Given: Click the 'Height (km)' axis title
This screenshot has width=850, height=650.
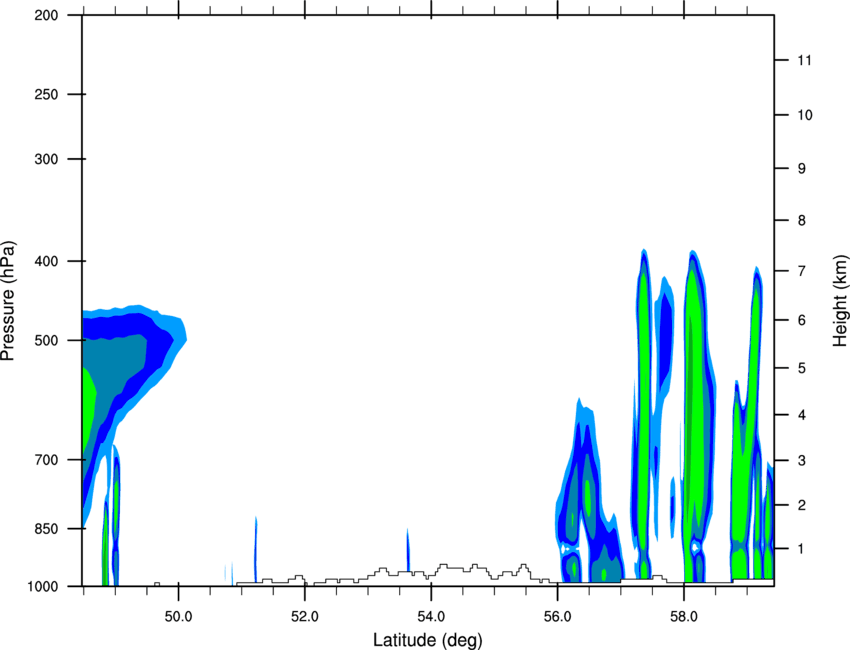Looking at the screenshot, I should (840, 301).
